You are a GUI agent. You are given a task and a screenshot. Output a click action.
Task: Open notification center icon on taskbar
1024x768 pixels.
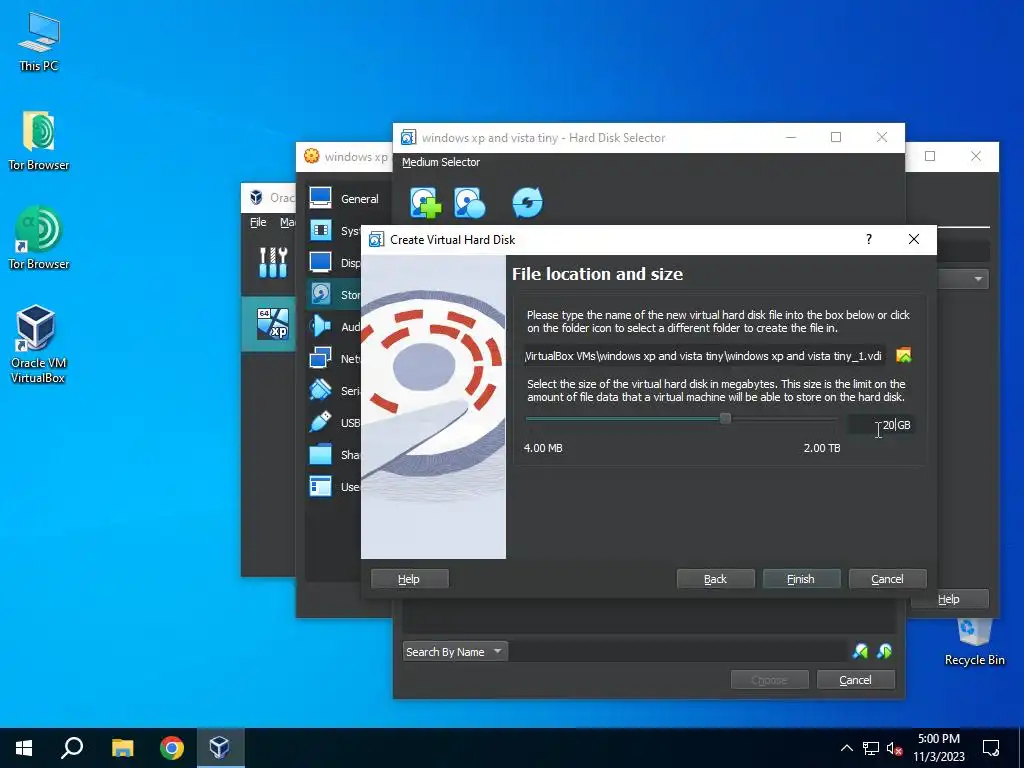(991, 748)
